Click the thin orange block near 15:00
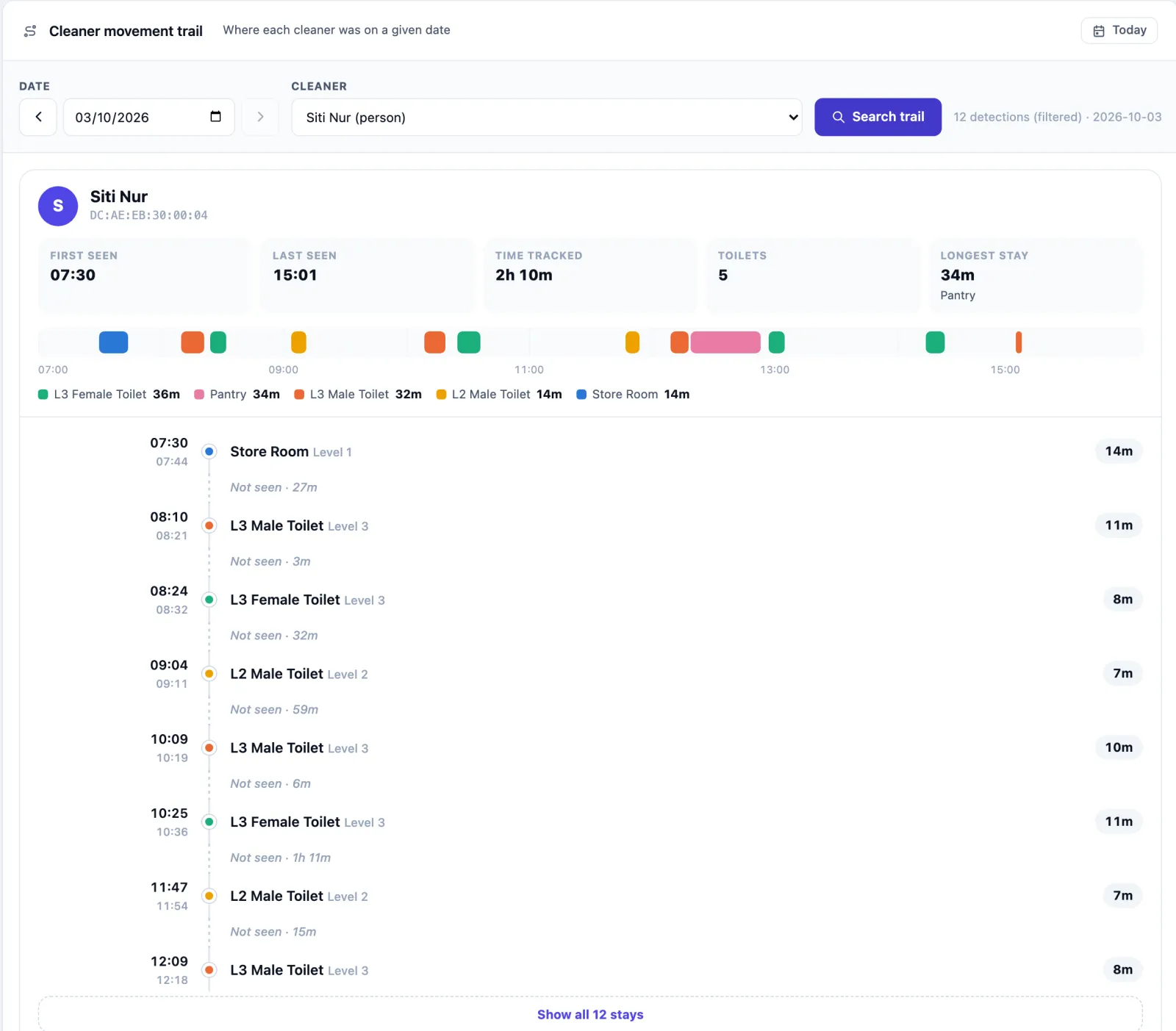This screenshot has width=1176, height=1031. point(1019,342)
